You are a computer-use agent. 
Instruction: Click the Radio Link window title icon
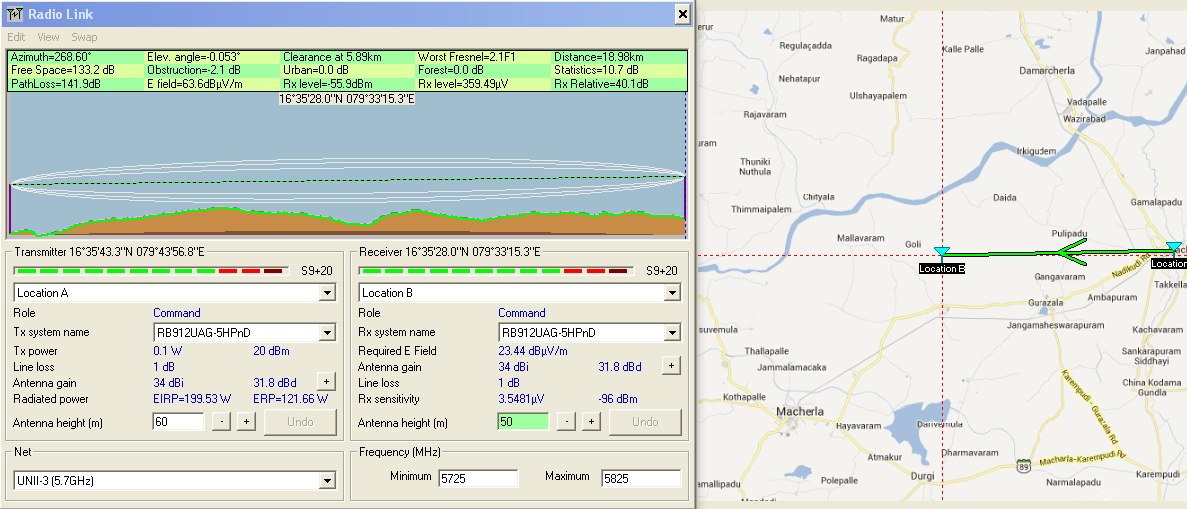click(x=15, y=14)
